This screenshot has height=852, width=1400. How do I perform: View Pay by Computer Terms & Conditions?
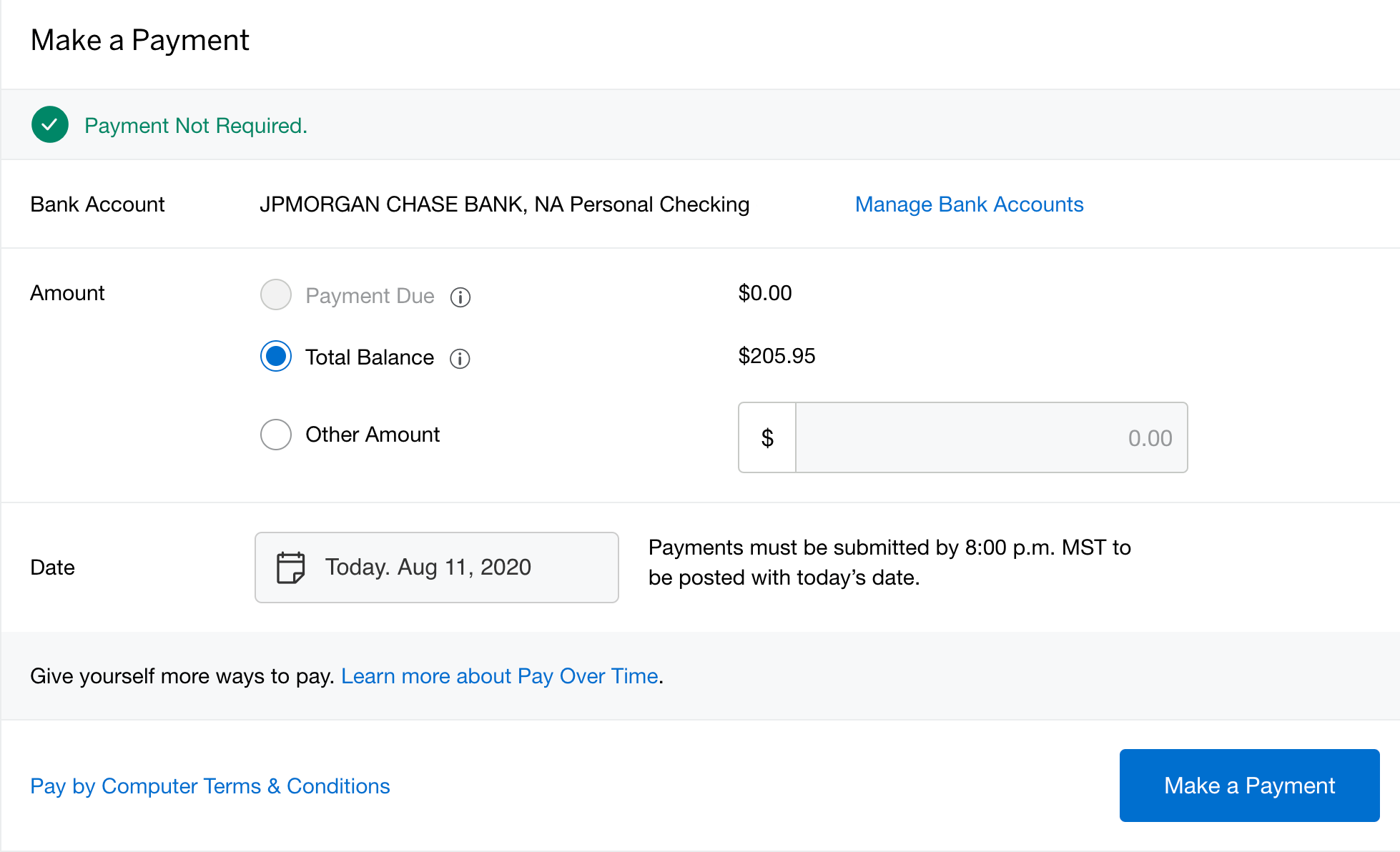[210, 786]
